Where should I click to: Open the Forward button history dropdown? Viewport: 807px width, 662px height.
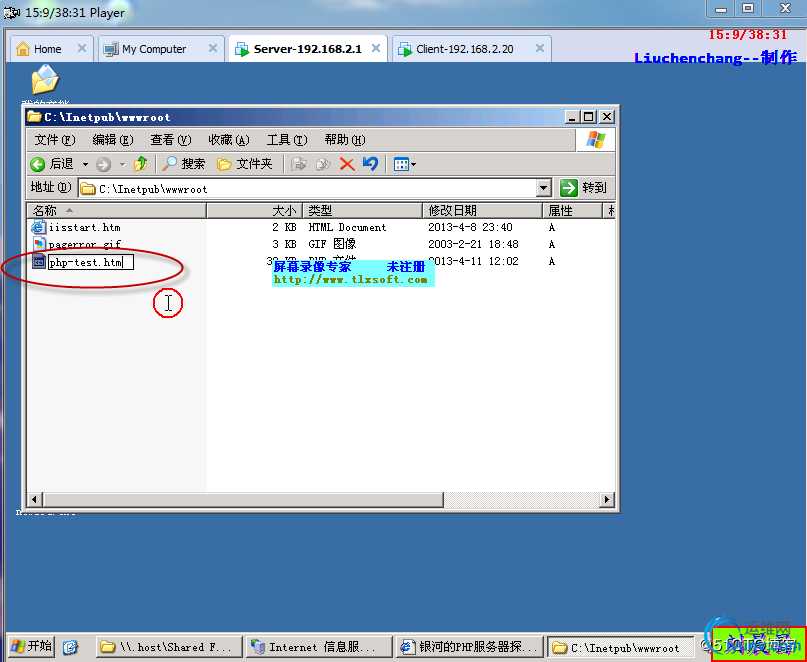tap(122, 165)
